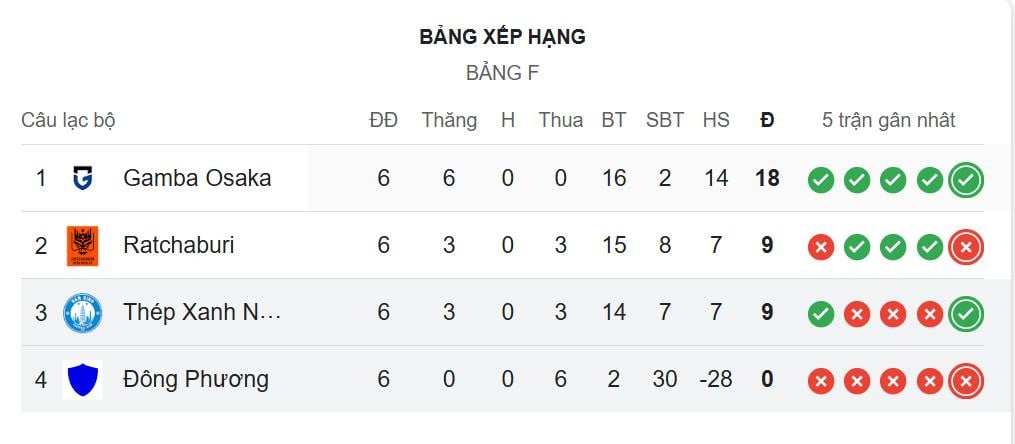Click Gamba Osaka's latest circled win icon

[966, 180]
